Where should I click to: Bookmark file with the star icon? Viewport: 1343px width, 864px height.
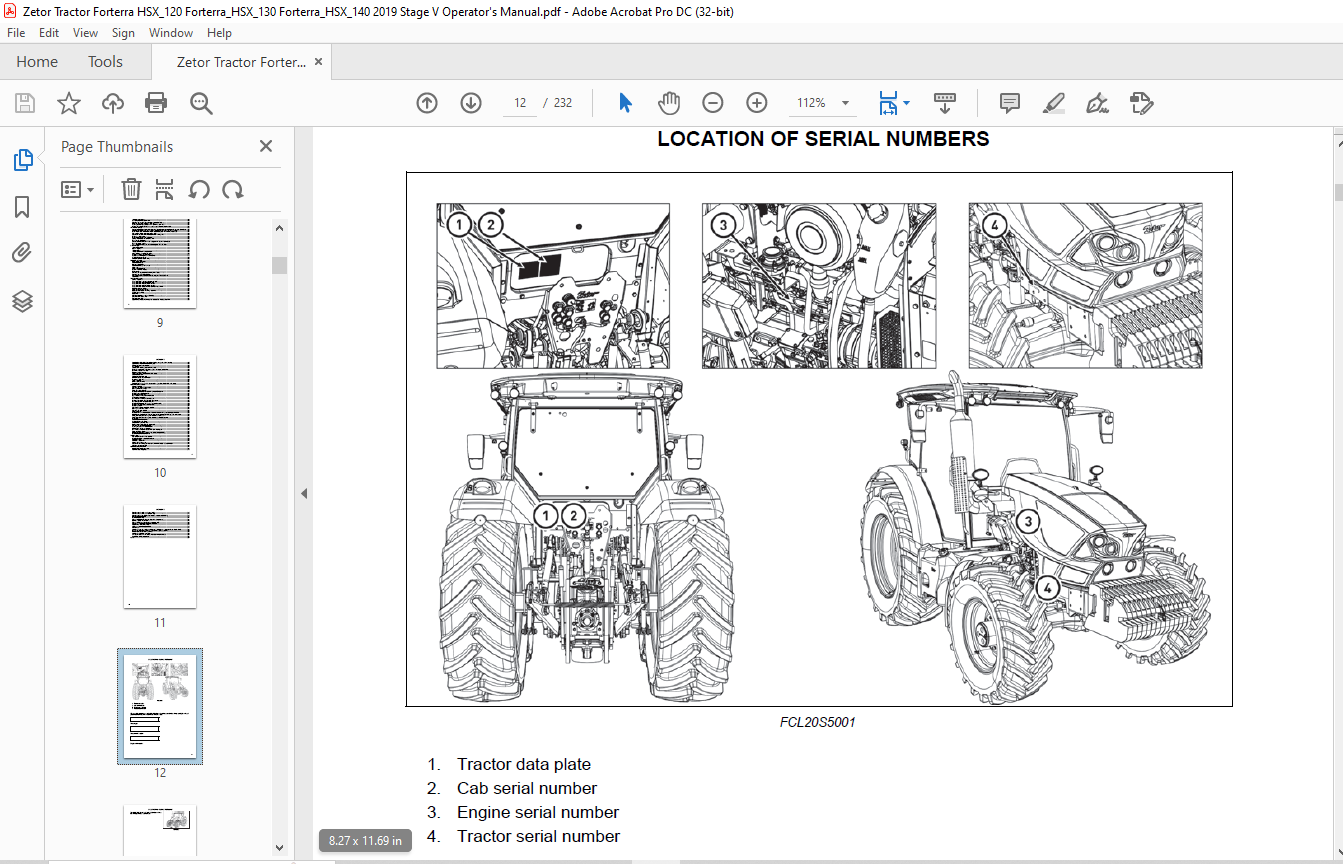pyautogui.click(x=68, y=103)
